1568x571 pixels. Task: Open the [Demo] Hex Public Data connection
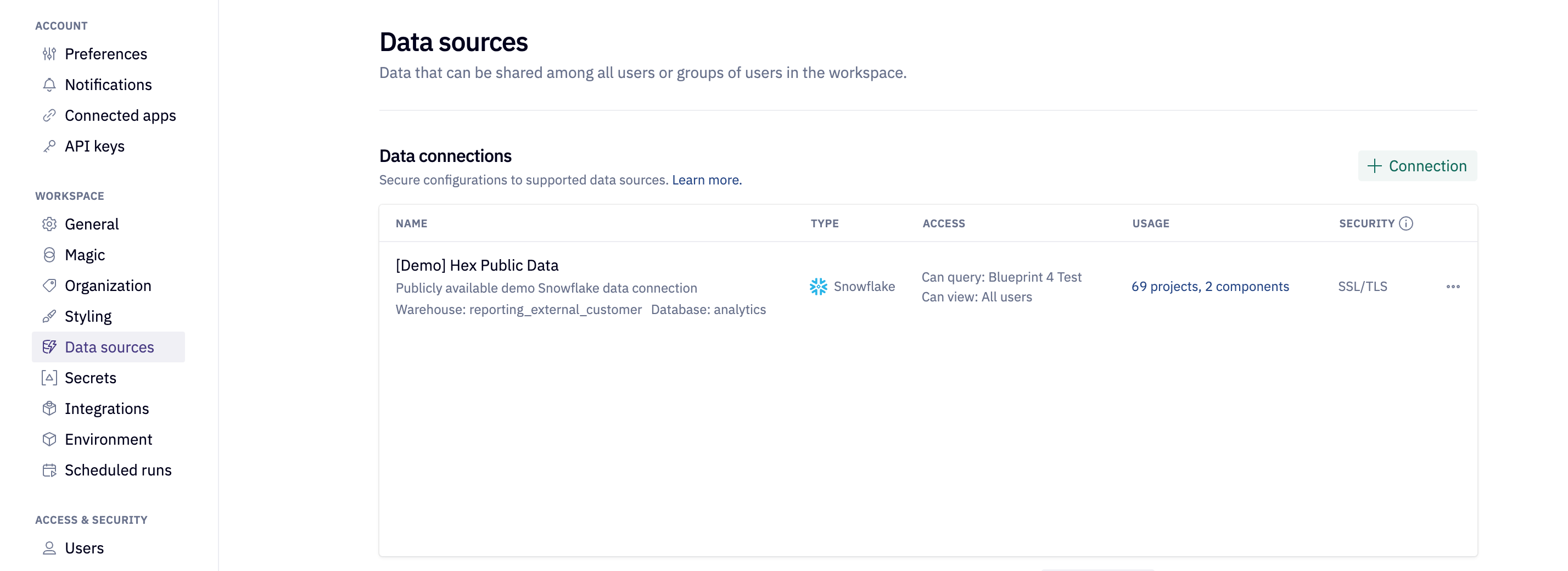(x=477, y=265)
